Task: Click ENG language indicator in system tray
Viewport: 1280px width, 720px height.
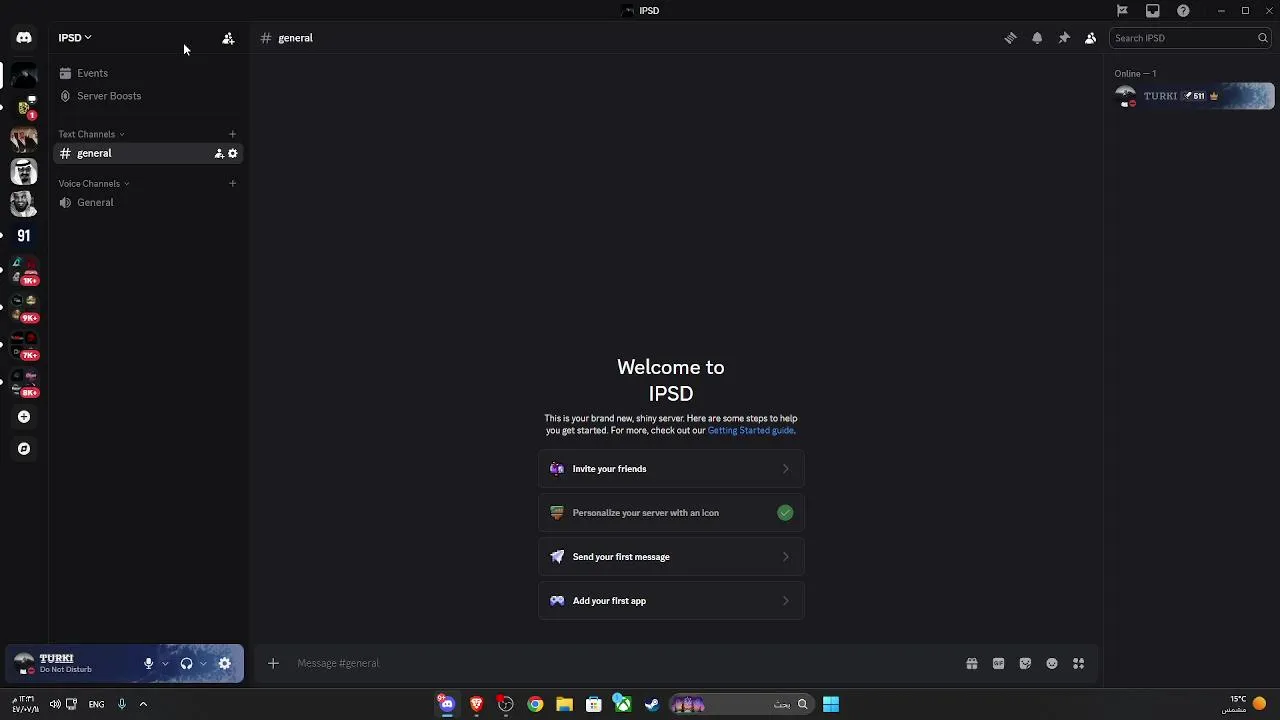Action: pyautogui.click(x=96, y=705)
